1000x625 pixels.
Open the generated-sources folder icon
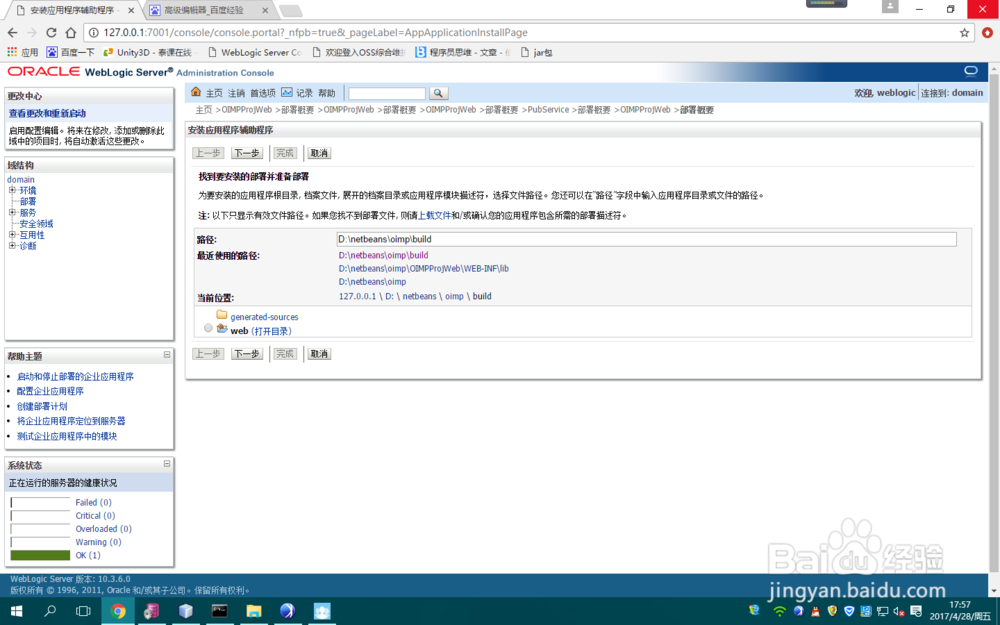pos(222,315)
